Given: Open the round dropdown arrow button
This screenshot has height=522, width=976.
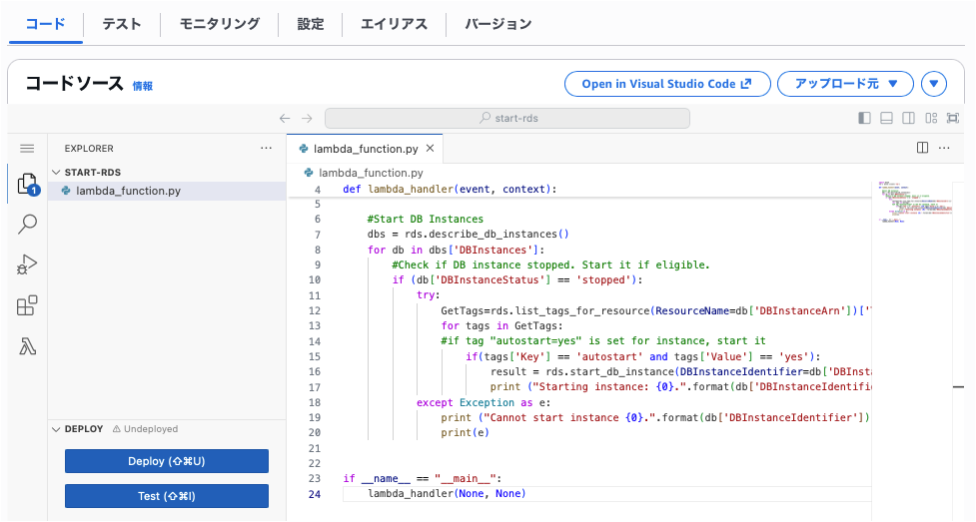Looking at the screenshot, I should (x=934, y=83).
